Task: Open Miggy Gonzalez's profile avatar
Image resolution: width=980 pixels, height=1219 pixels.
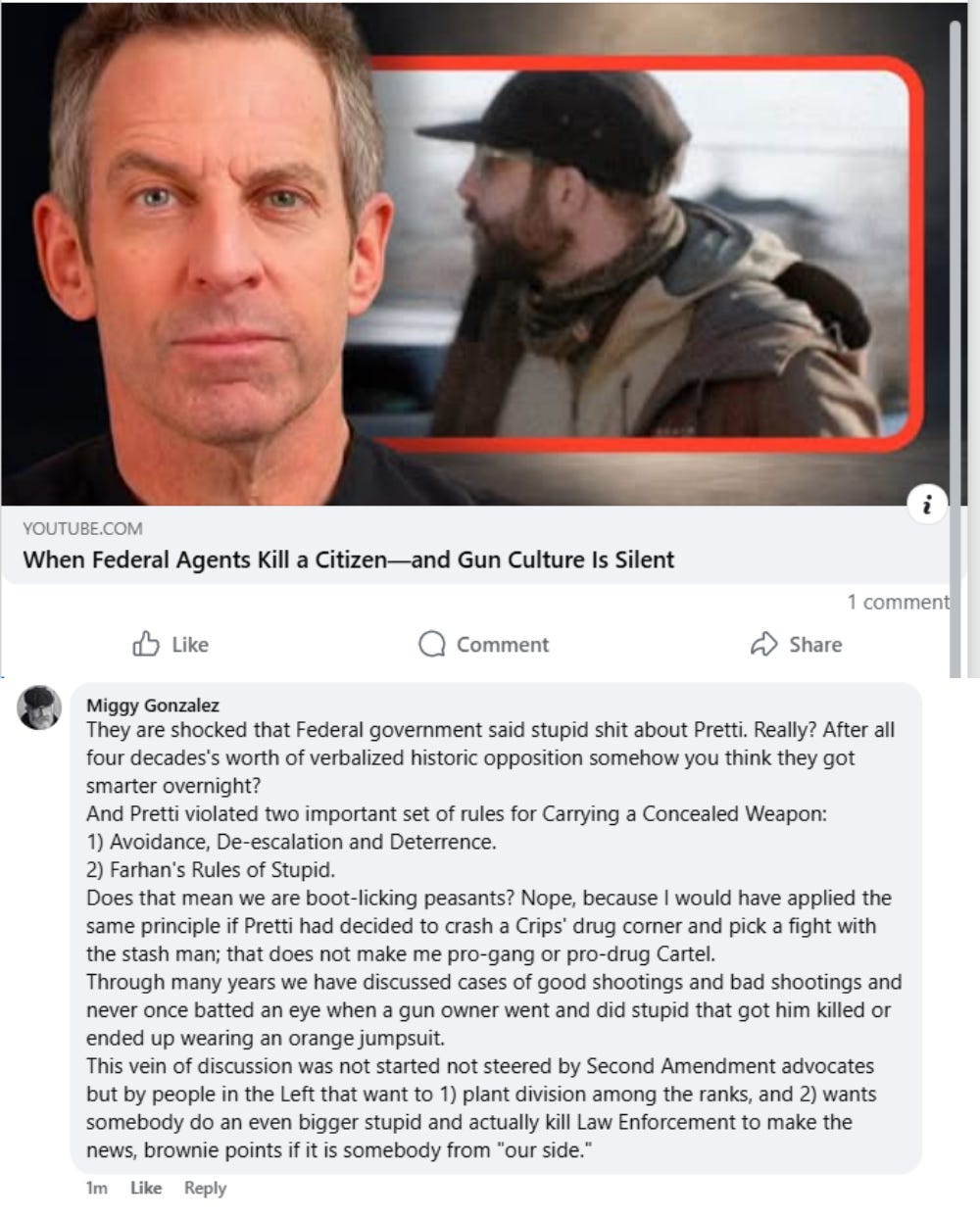Action: click(x=40, y=707)
